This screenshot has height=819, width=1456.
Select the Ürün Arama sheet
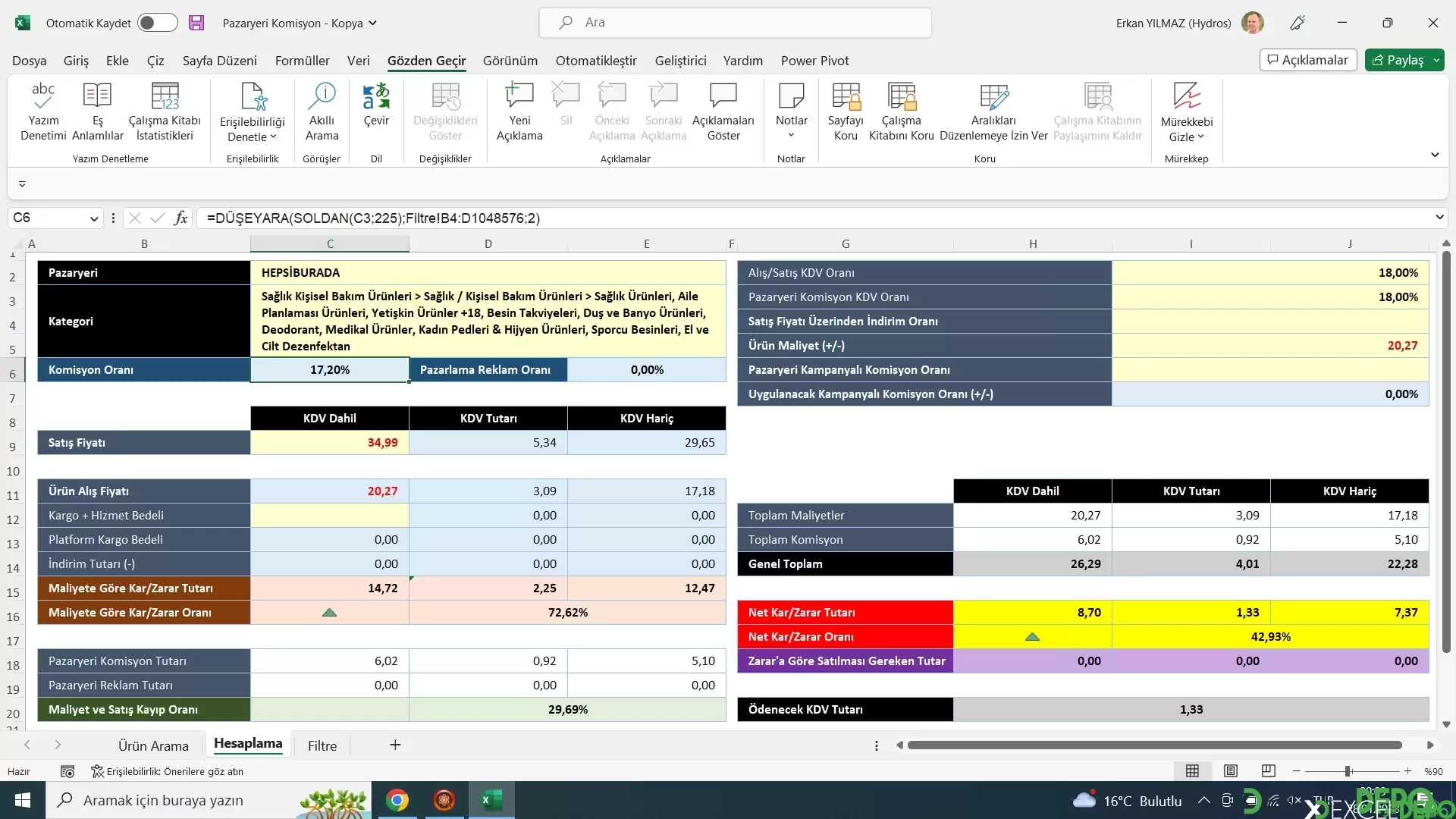click(153, 745)
